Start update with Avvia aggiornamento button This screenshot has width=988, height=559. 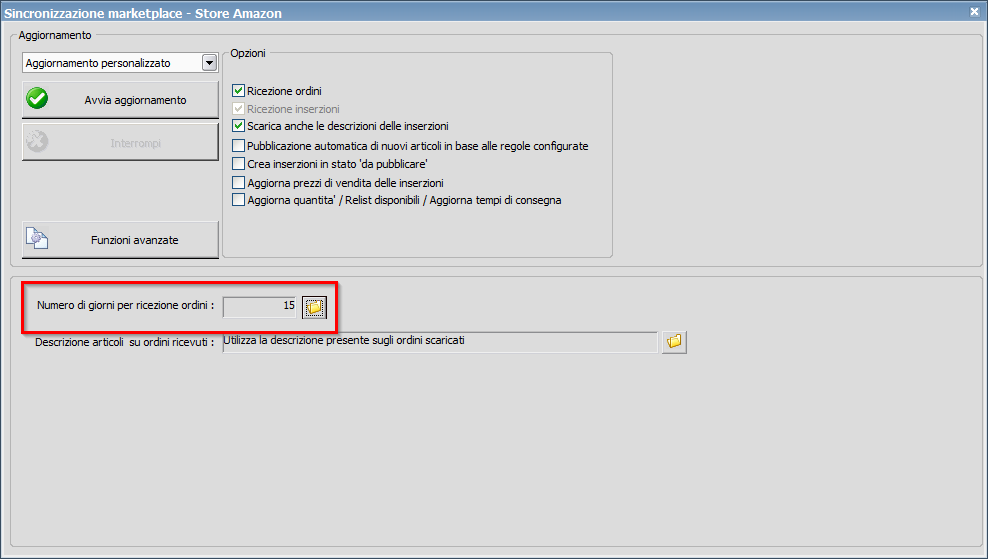coord(120,100)
